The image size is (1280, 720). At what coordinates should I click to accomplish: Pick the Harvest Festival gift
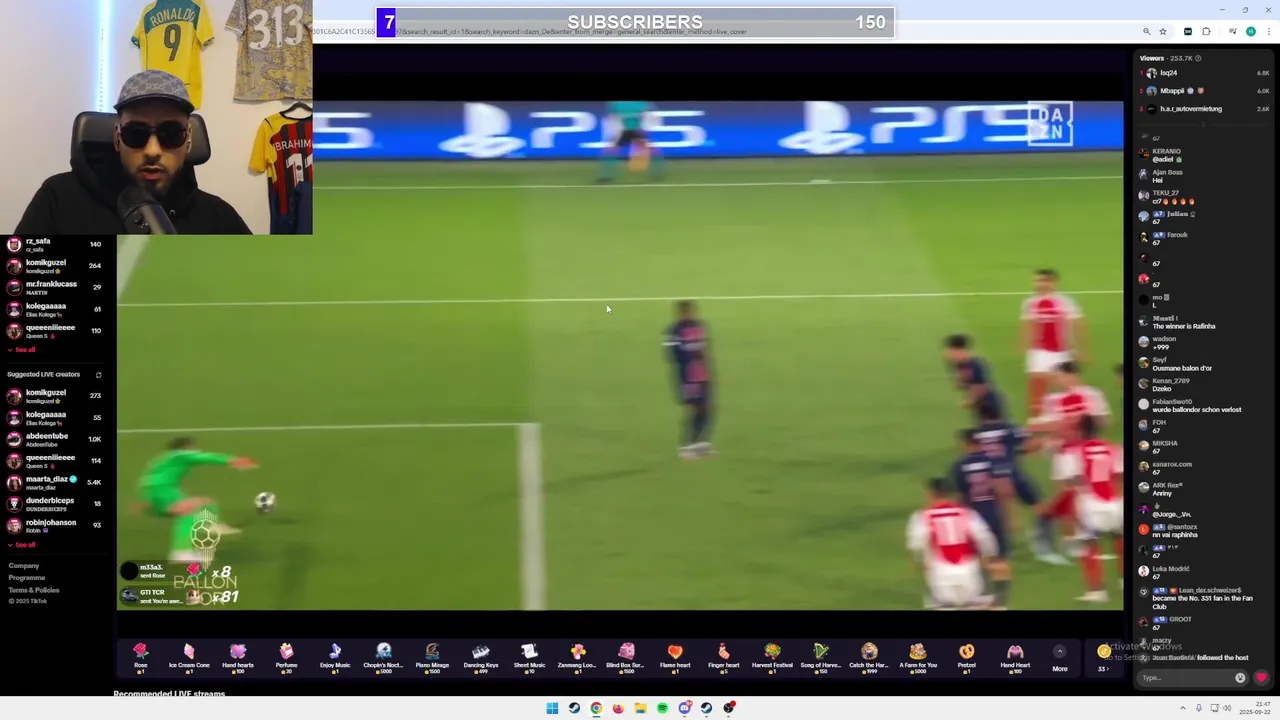(772, 656)
